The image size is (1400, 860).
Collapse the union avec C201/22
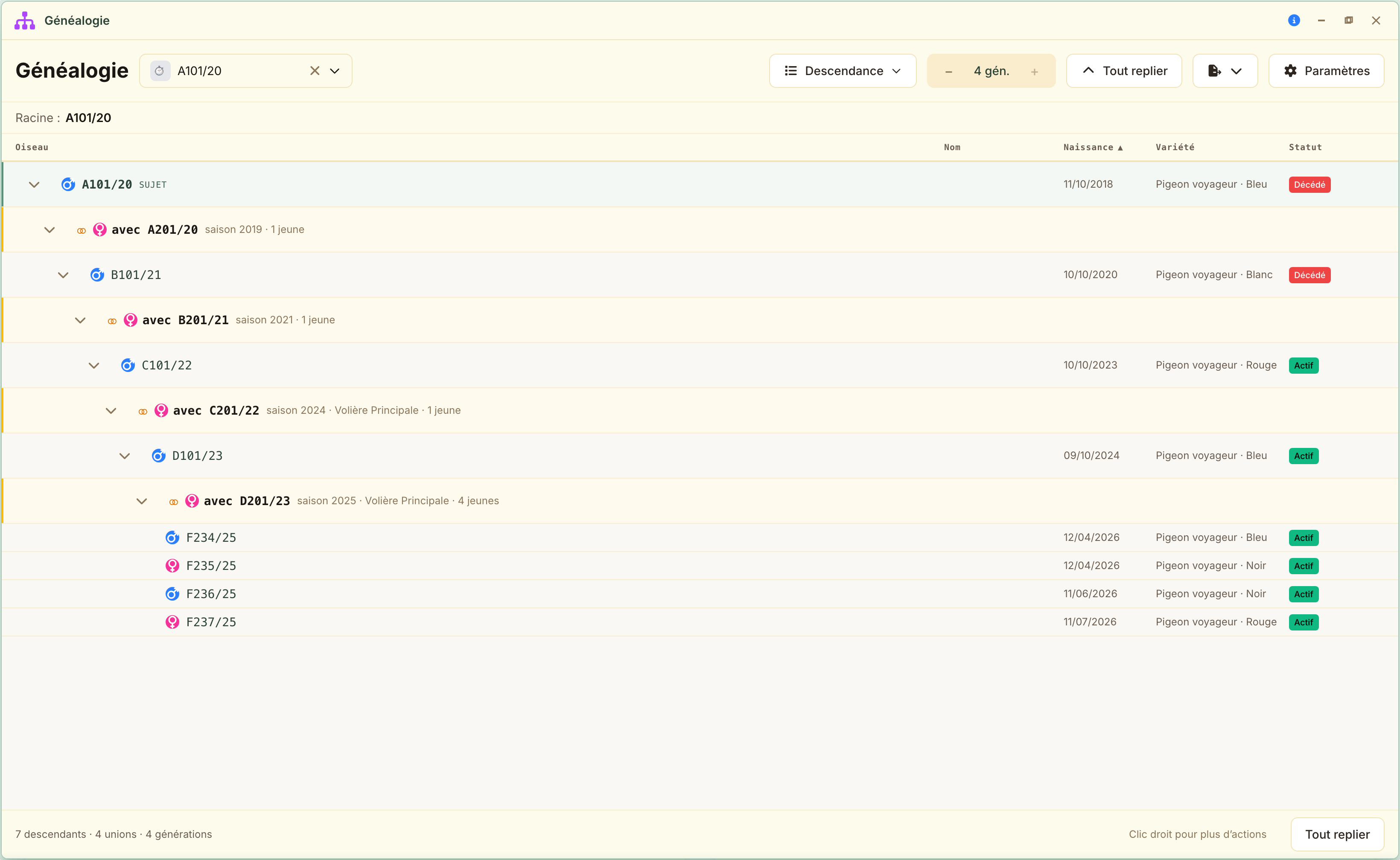click(x=111, y=411)
